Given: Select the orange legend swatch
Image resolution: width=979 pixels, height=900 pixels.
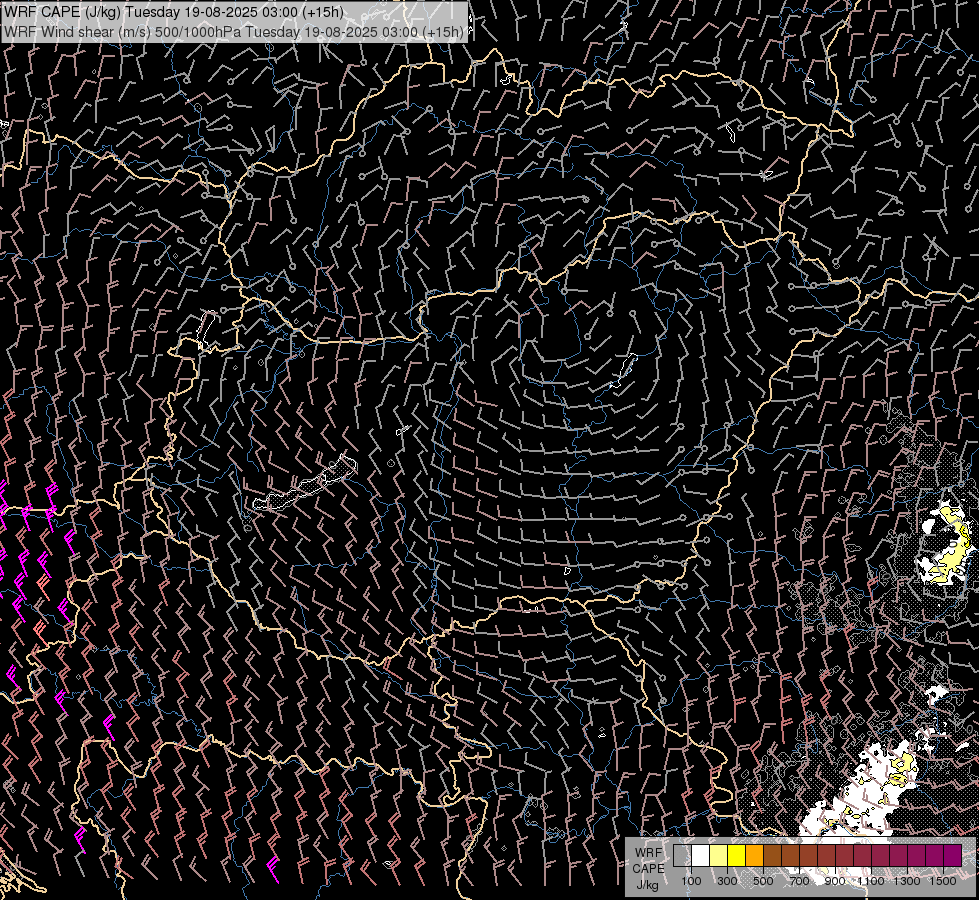Looking at the screenshot, I should pyautogui.click(x=755, y=855).
